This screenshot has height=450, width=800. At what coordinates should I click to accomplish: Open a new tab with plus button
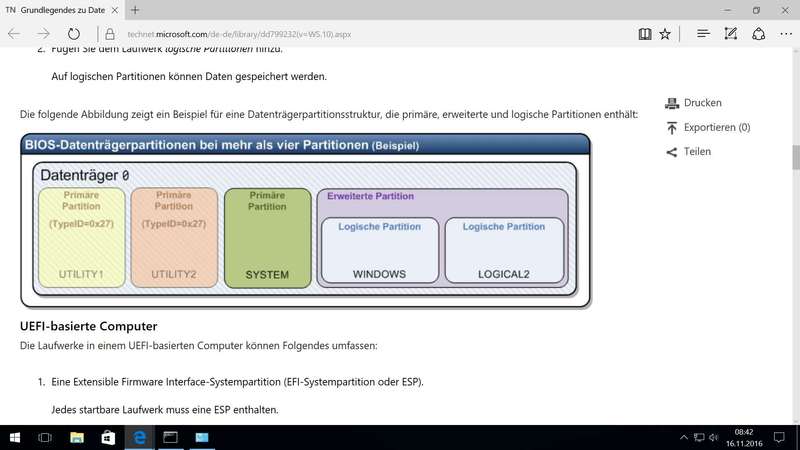[135, 10]
